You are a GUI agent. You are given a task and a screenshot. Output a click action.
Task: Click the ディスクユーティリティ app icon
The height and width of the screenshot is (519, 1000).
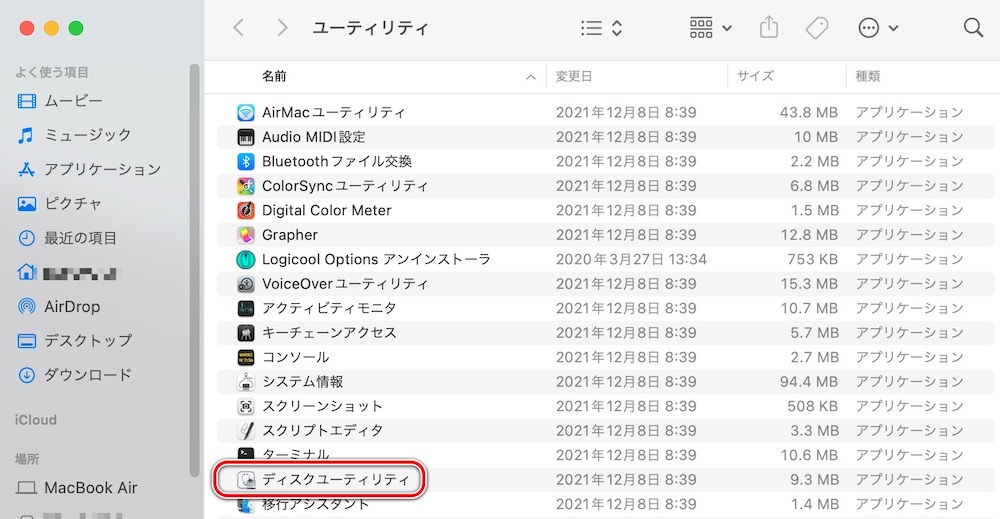point(246,479)
